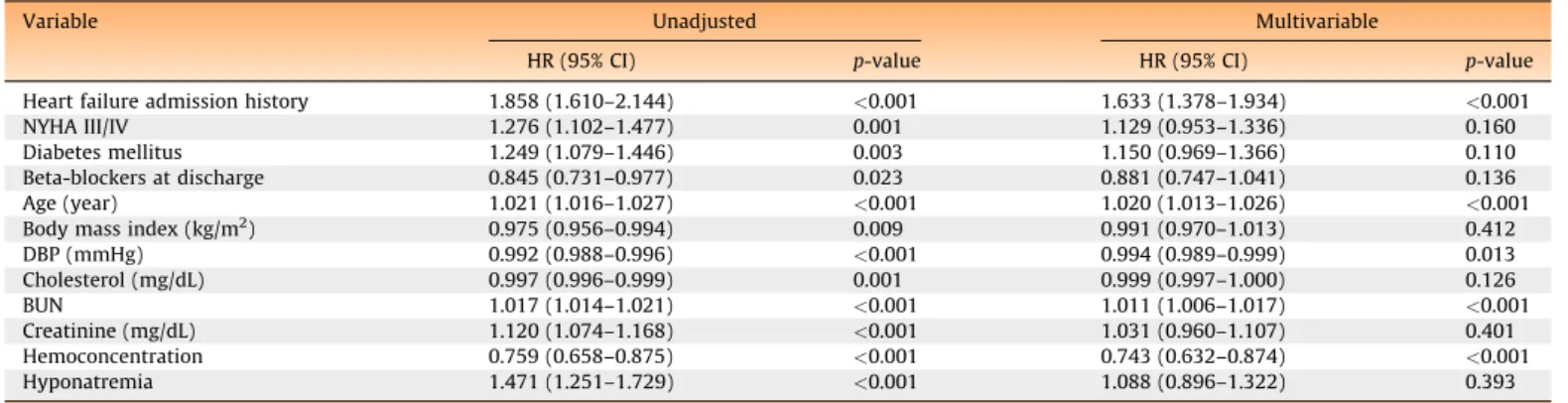Click the Creatinine (mg/dL) row label
Viewport: 1568px width, 403px height.
pos(109,331)
